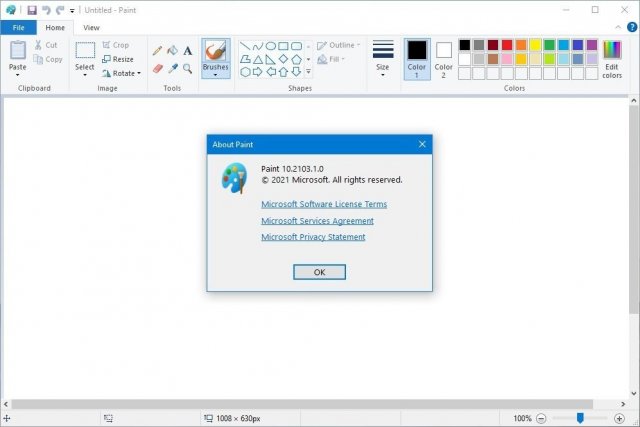Expand the Shapes gallery more arrow

coord(308,72)
